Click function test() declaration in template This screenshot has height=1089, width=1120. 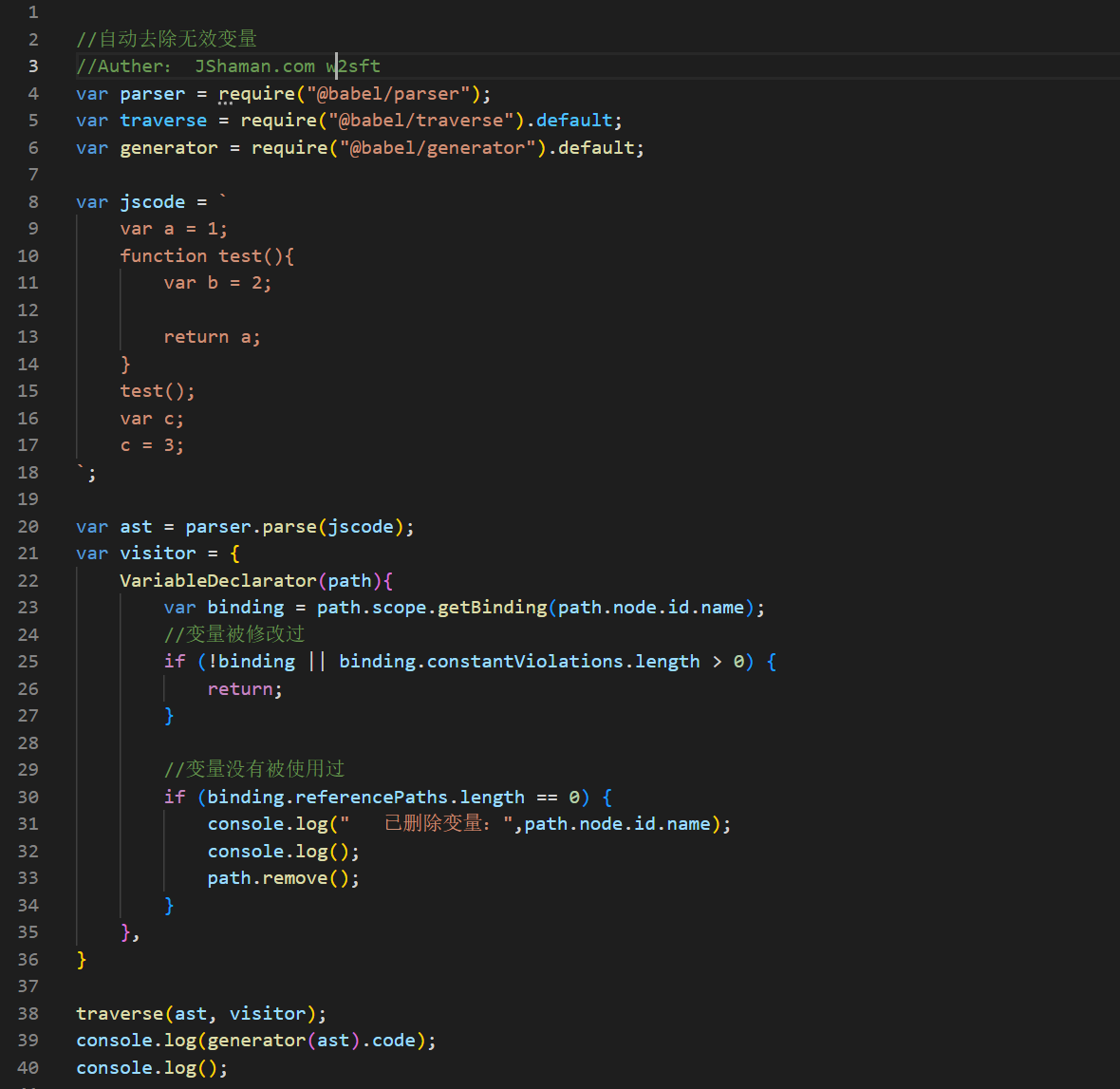coord(207,256)
